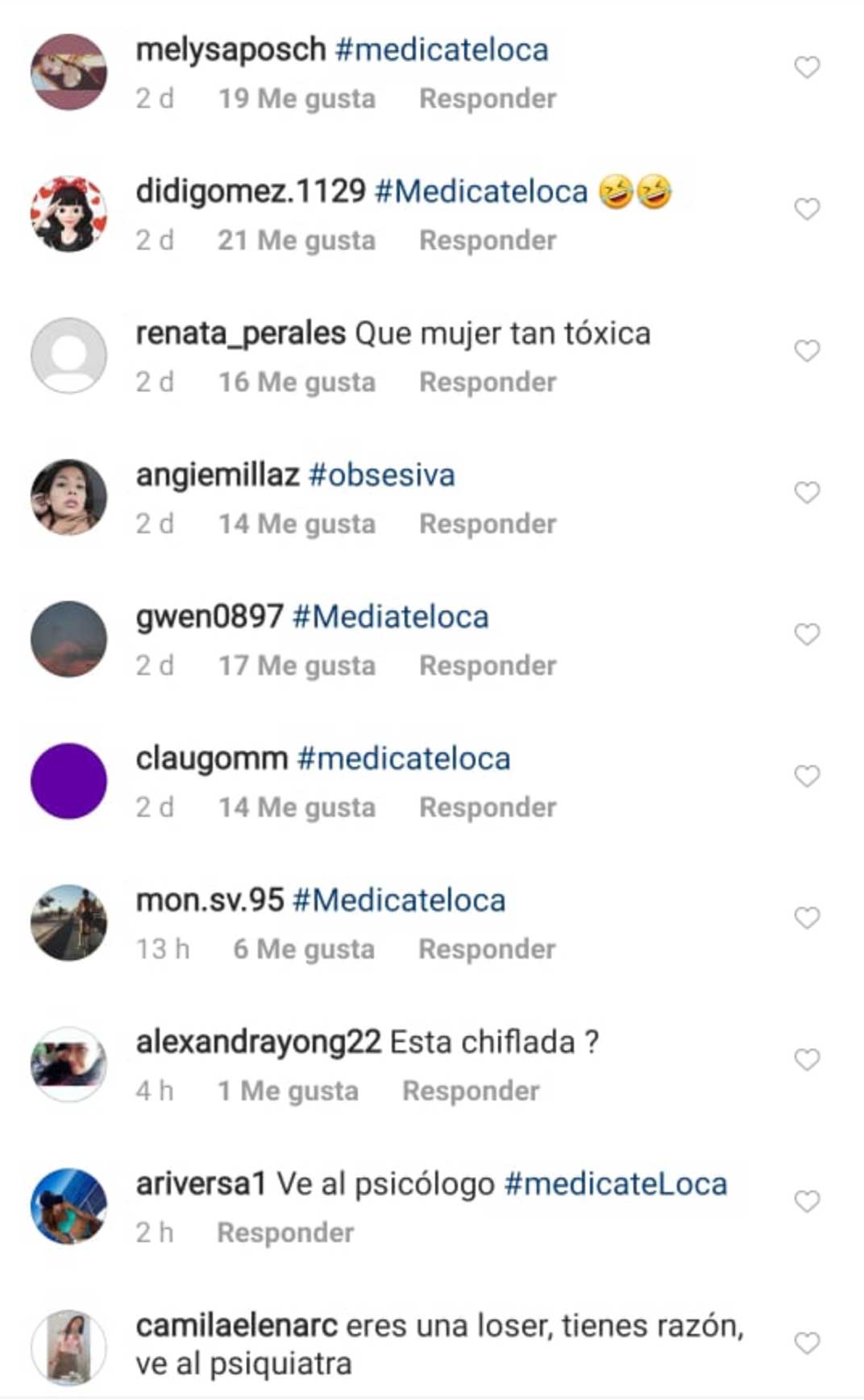Viewport: 864px width, 1400px height.
Task: Toggle like on camilaelenarc's comment
Action: tap(807, 1343)
